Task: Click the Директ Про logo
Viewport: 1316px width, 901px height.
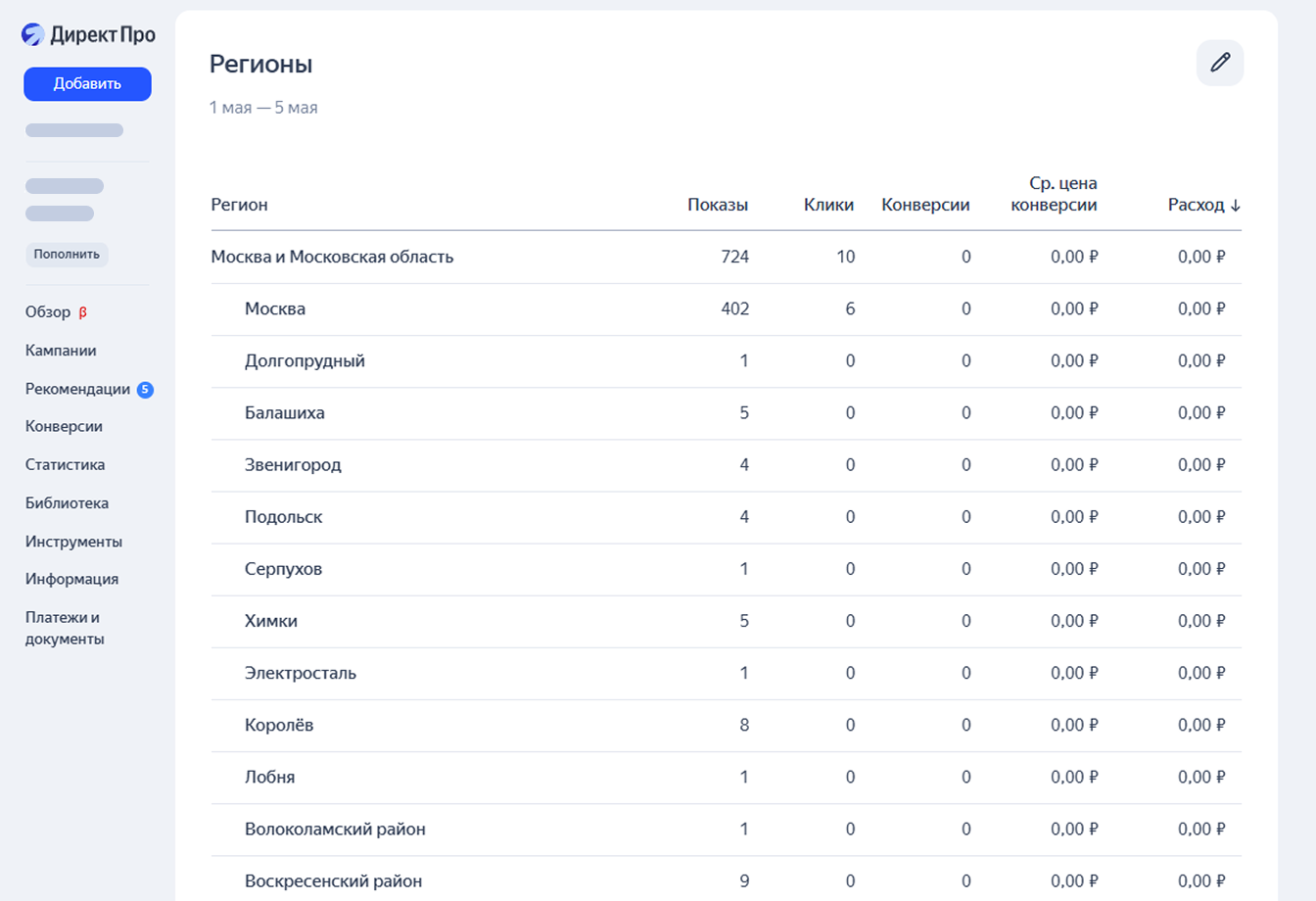Action: coord(88,34)
